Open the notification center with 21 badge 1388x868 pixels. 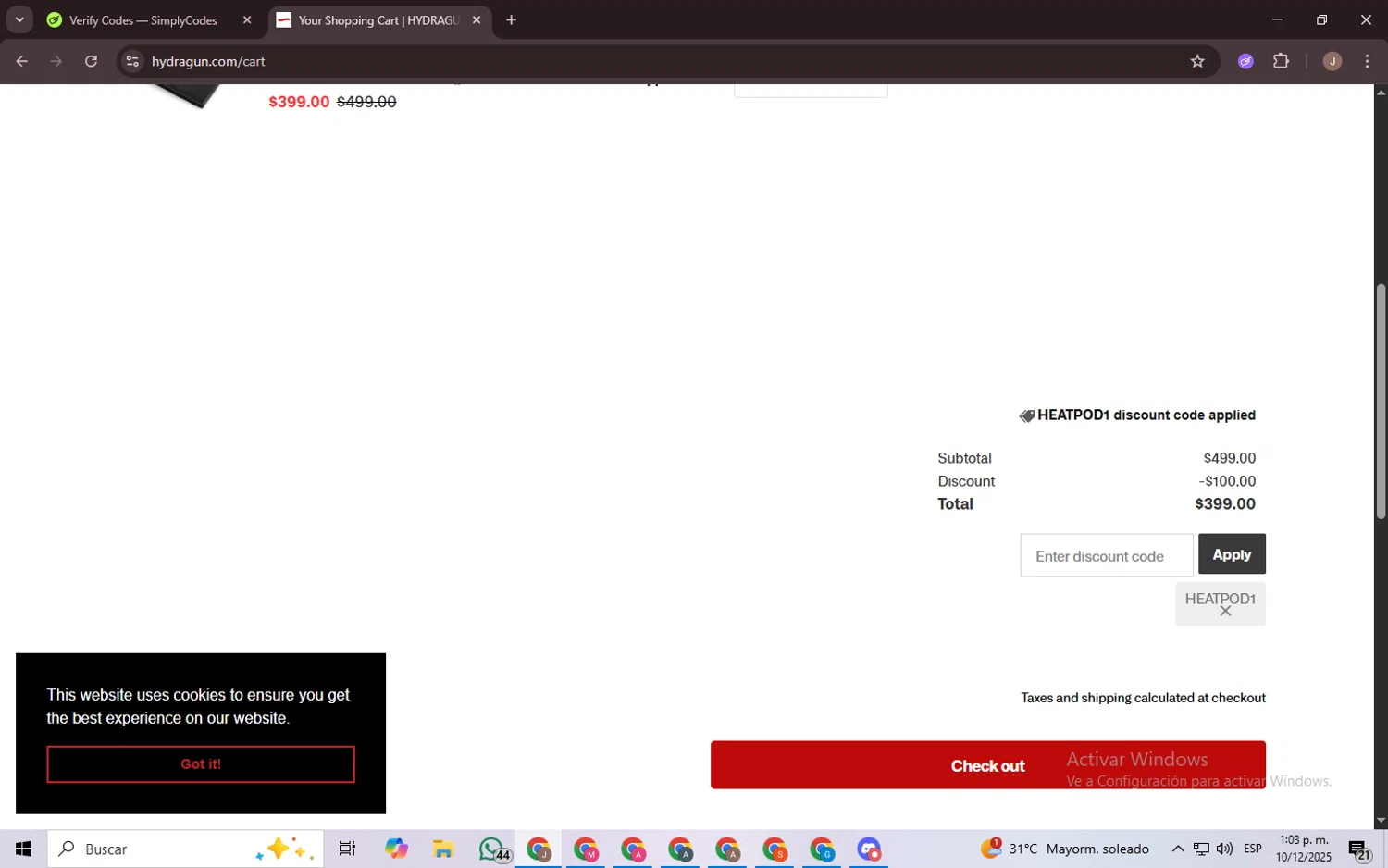click(x=1359, y=849)
